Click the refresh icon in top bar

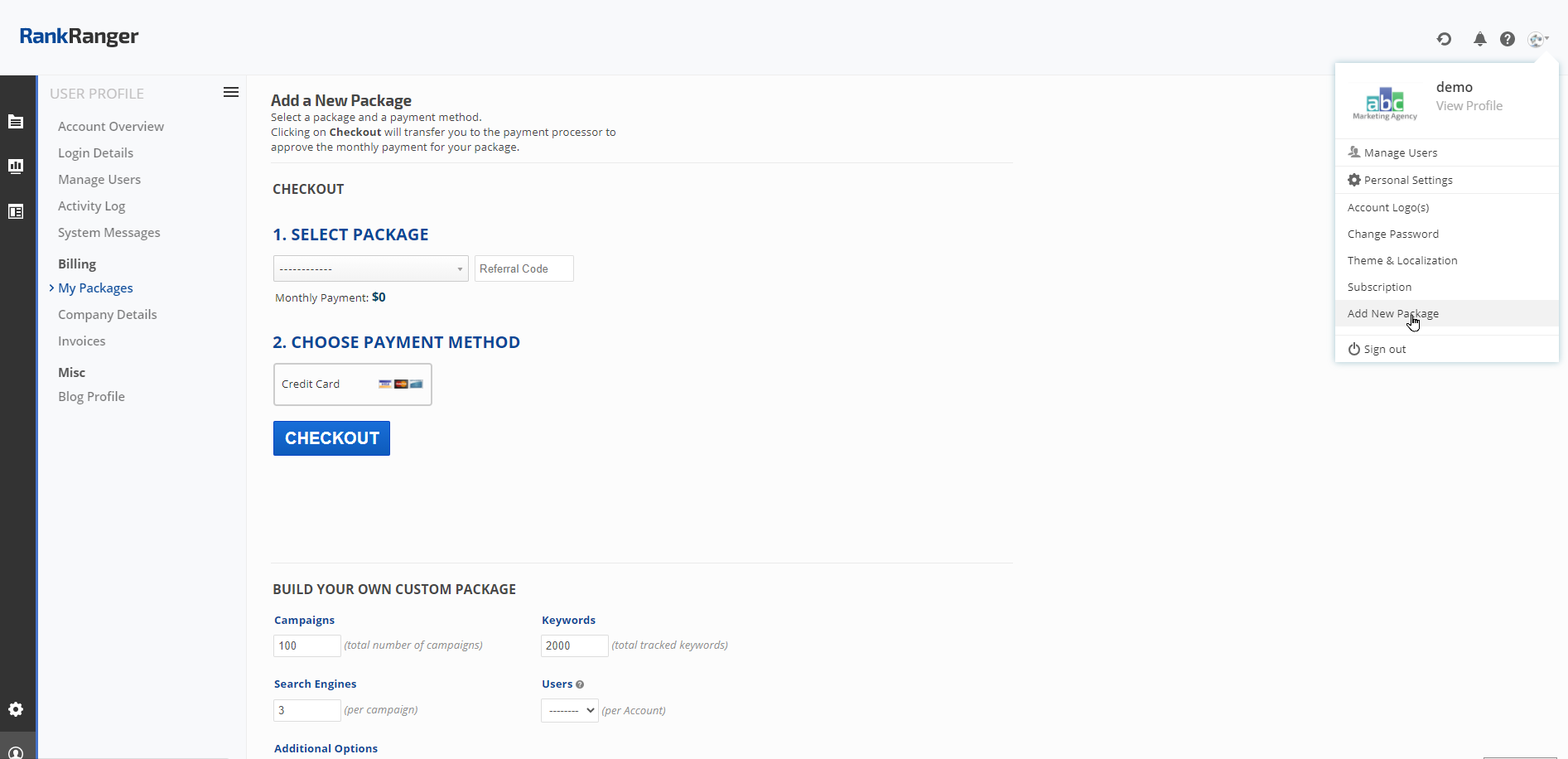[x=1444, y=39]
